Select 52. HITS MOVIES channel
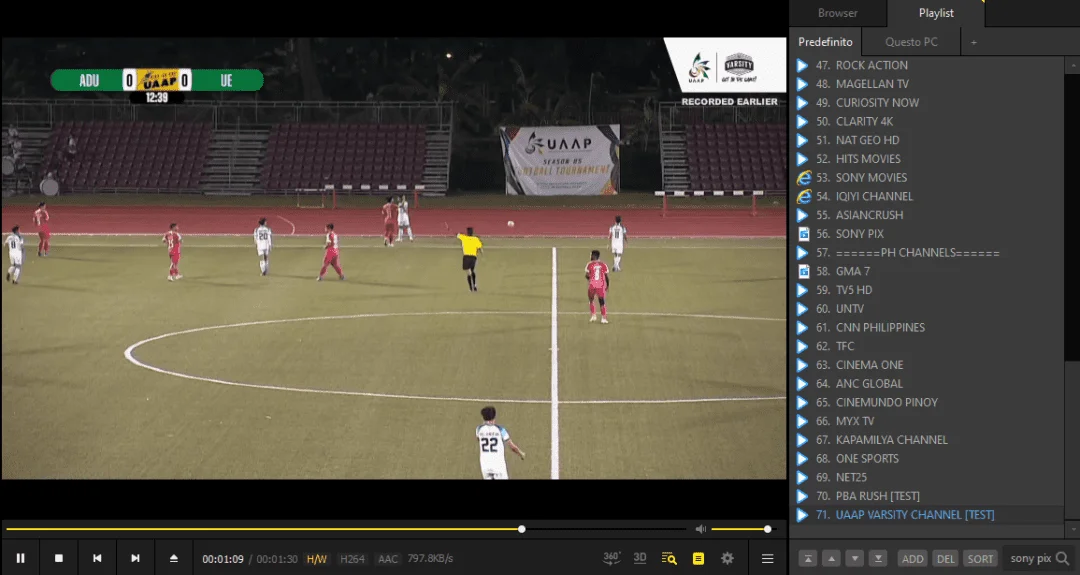The image size is (1080, 575). tap(926, 159)
